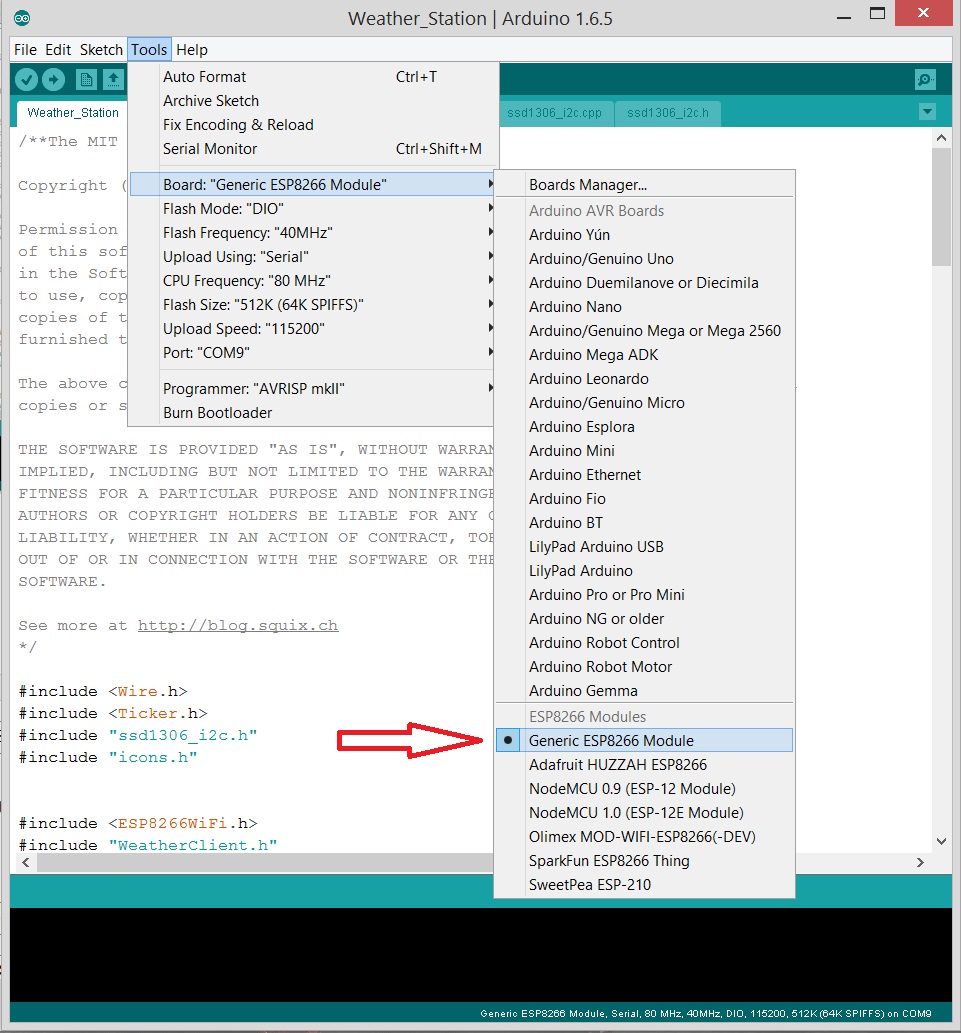Expand the Upload Using "Serial" submenu

[x=312, y=257]
